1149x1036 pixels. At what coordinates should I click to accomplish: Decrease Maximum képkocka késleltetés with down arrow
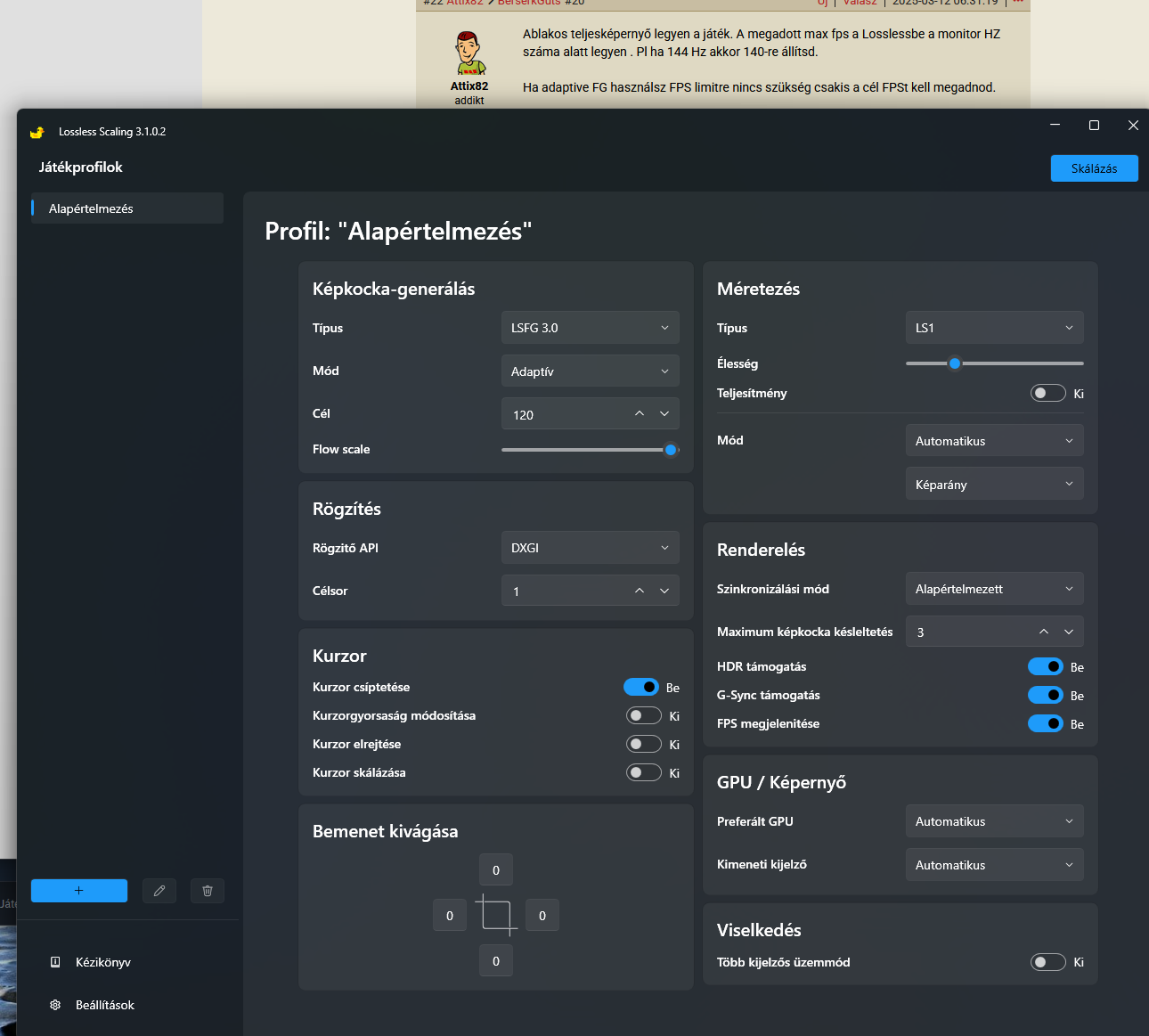[1069, 632]
